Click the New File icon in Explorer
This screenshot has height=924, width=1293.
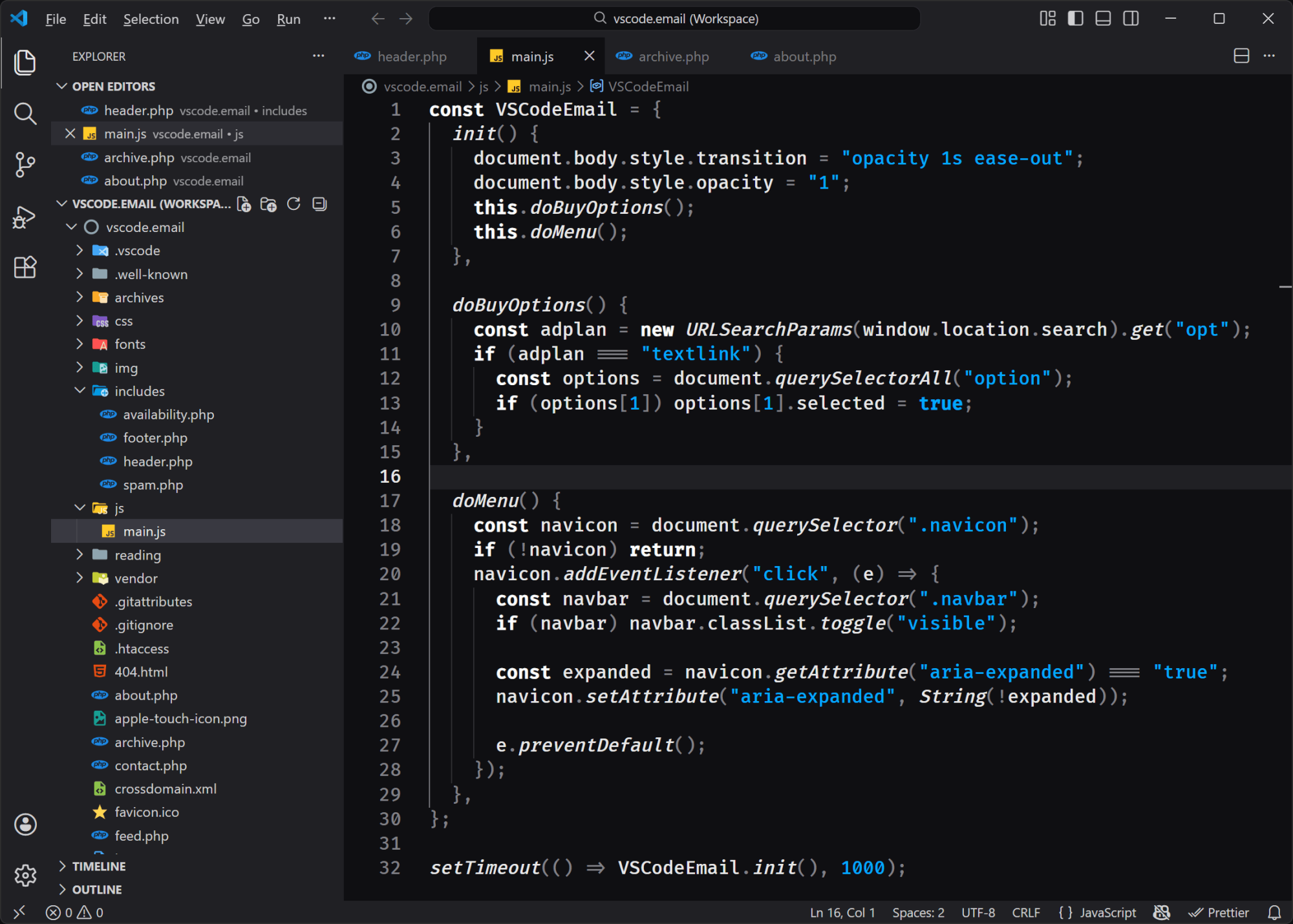pos(244,204)
